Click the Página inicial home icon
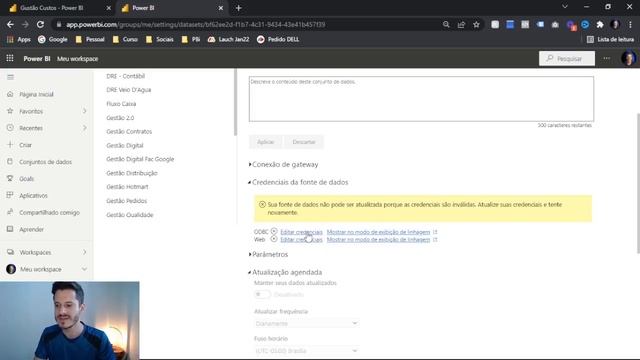Screen dimensions: 640x360 (10, 94)
